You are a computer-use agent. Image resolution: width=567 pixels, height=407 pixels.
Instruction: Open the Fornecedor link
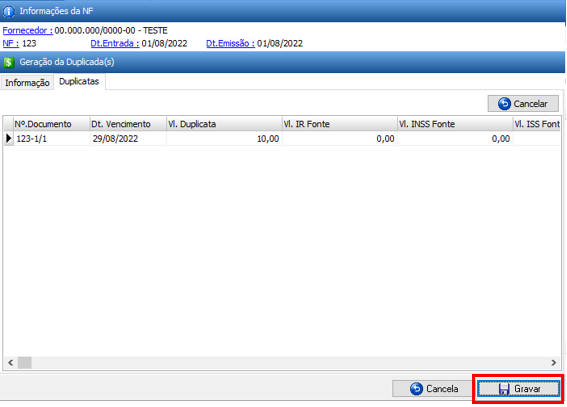coord(27,30)
